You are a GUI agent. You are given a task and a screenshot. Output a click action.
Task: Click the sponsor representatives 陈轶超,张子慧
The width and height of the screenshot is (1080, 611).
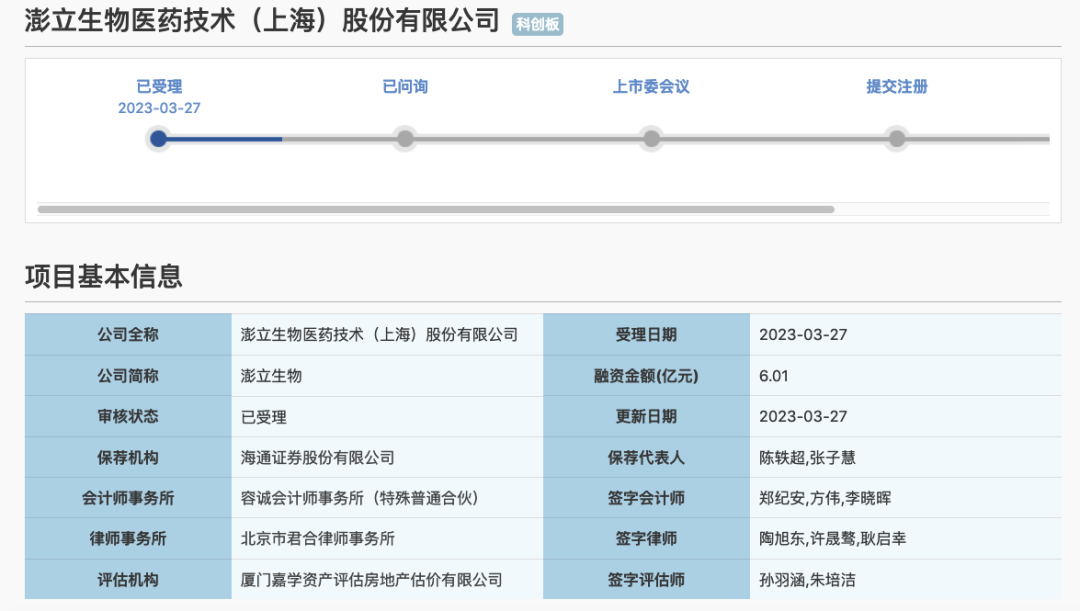click(807, 457)
